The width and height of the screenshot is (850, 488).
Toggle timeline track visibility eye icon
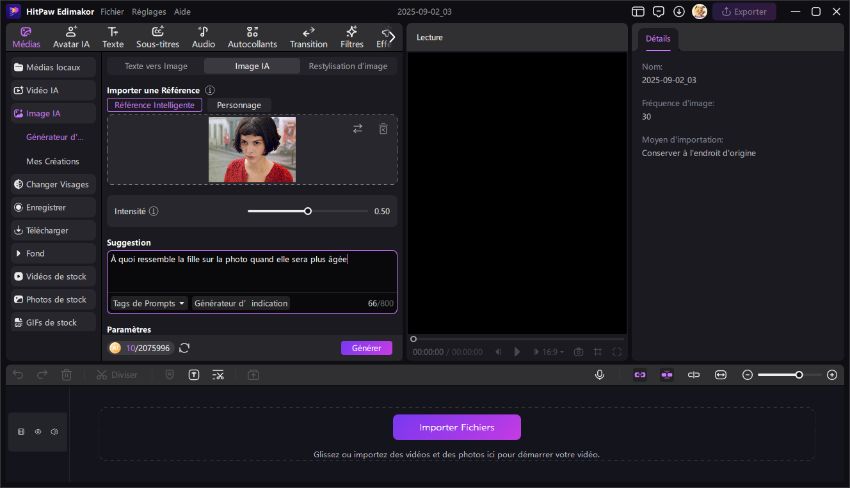coord(38,432)
